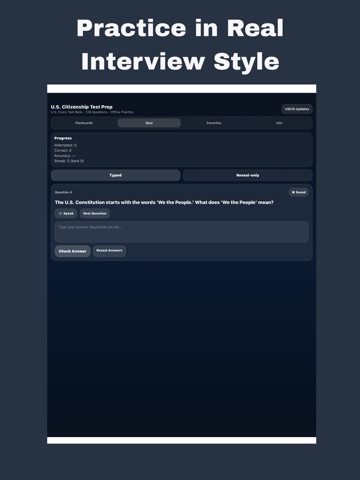Image resolution: width=360 pixels, height=480 pixels.
Task: Open the Favorites tab
Action: point(214,123)
